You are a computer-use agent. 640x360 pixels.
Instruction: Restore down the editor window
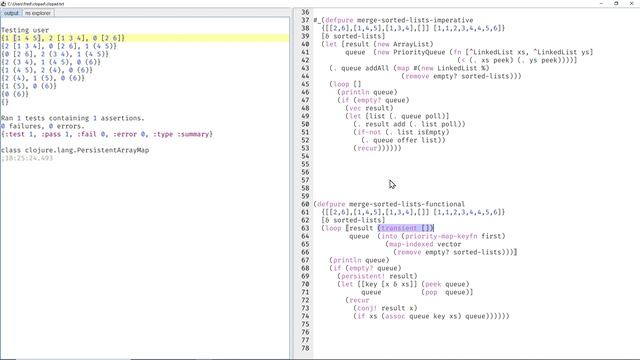pos(616,3)
